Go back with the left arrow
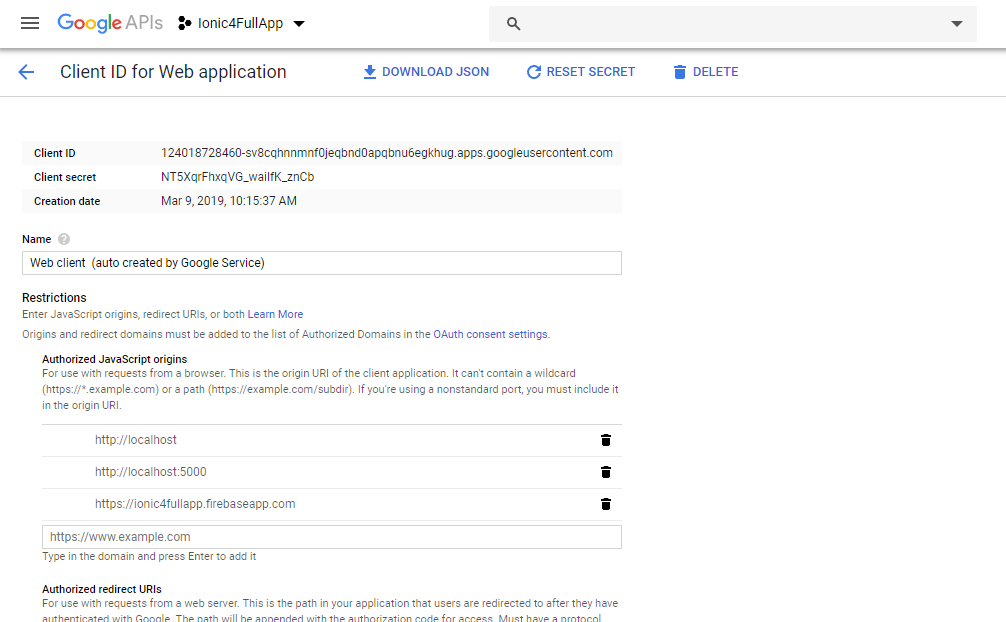Viewport: 1006px width, 622px height. 26,72
